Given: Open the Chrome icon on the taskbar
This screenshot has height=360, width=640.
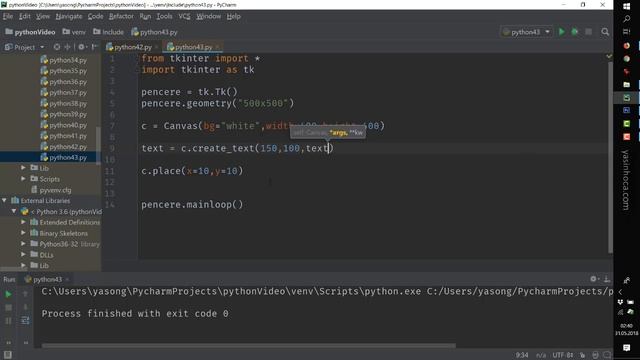Looking at the screenshot, I should coord(627,59).
